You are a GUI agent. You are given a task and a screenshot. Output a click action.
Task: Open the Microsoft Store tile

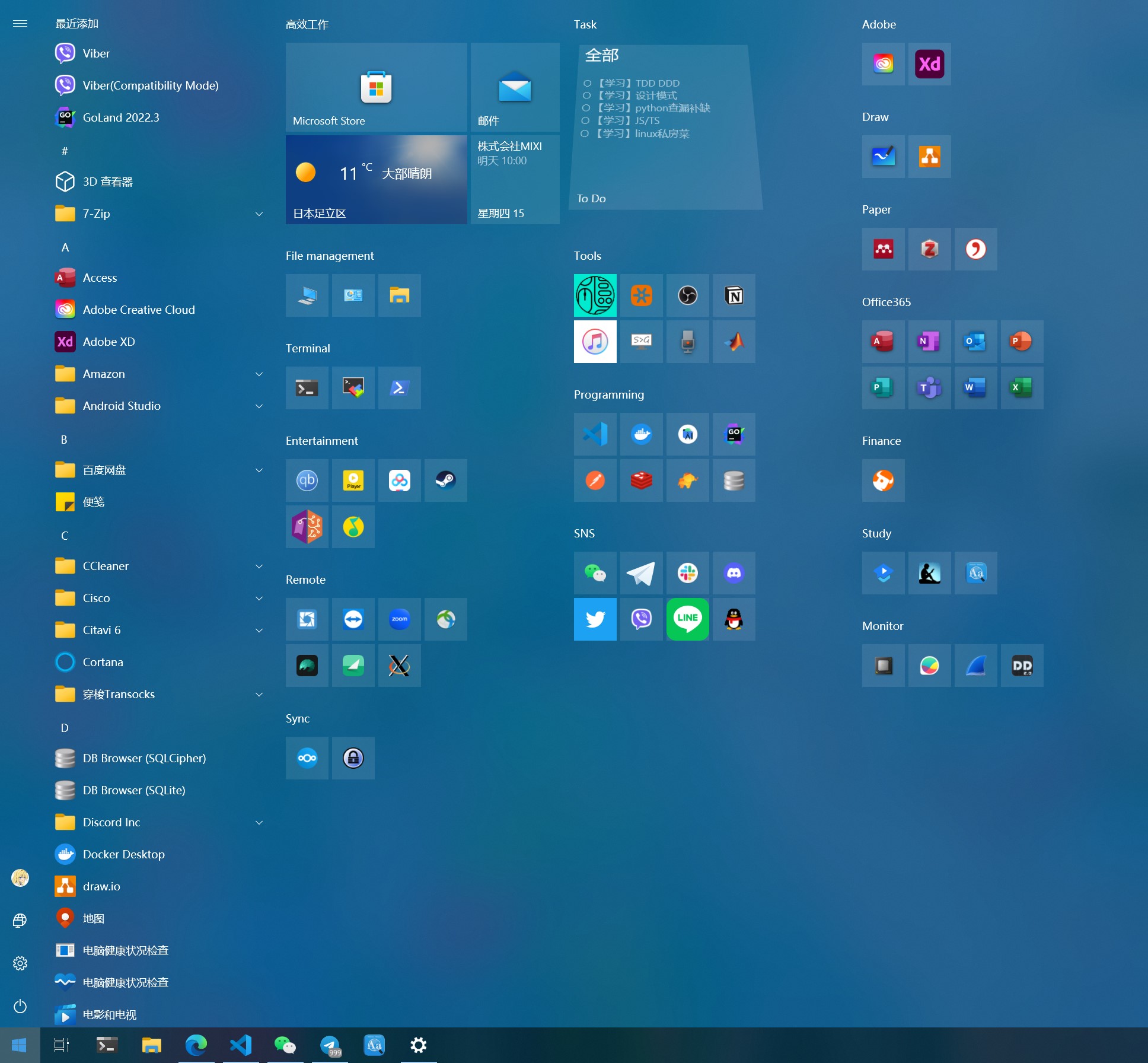[376, 87]
